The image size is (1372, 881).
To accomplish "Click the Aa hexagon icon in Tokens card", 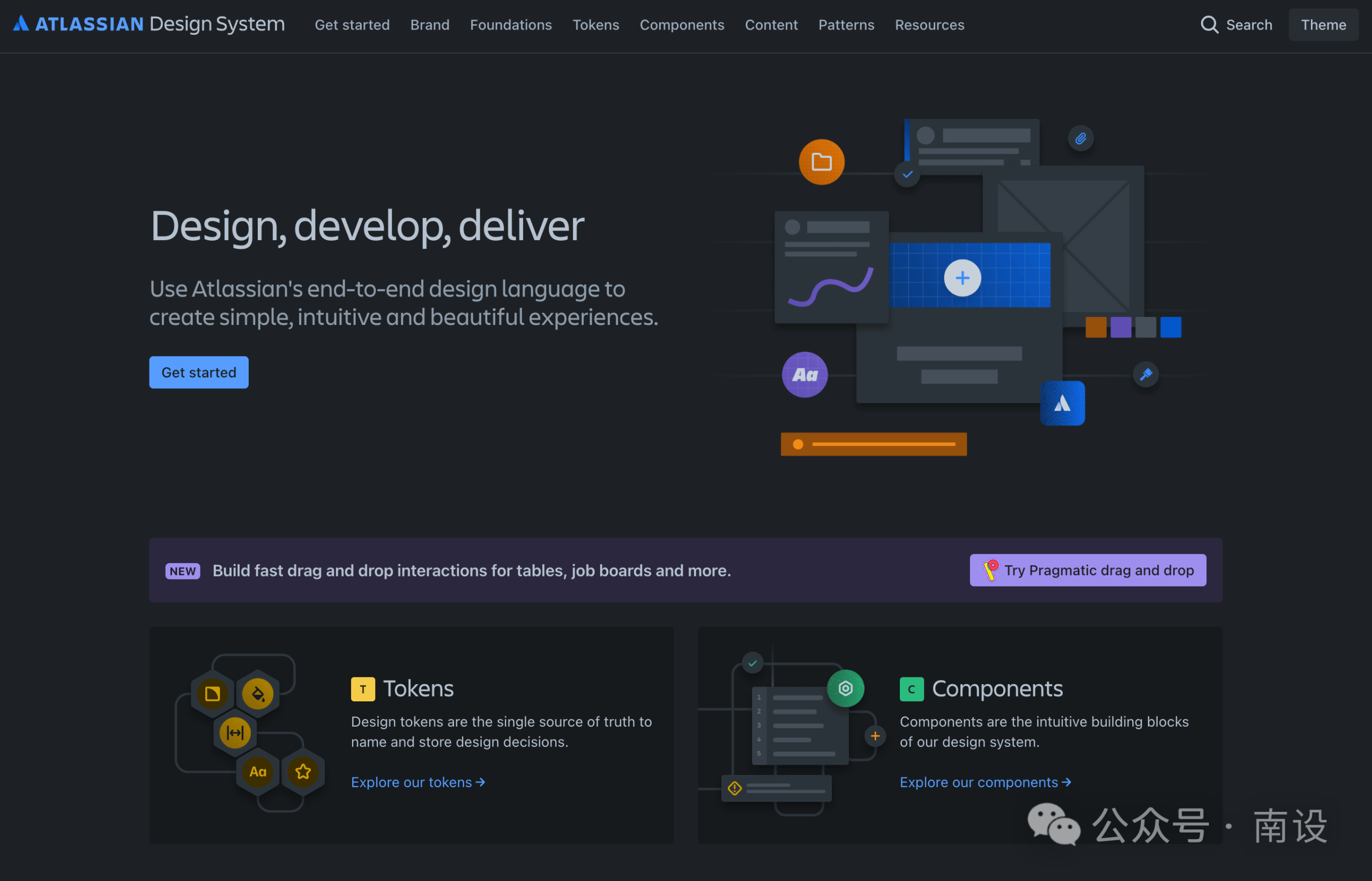I will (258, 772).
